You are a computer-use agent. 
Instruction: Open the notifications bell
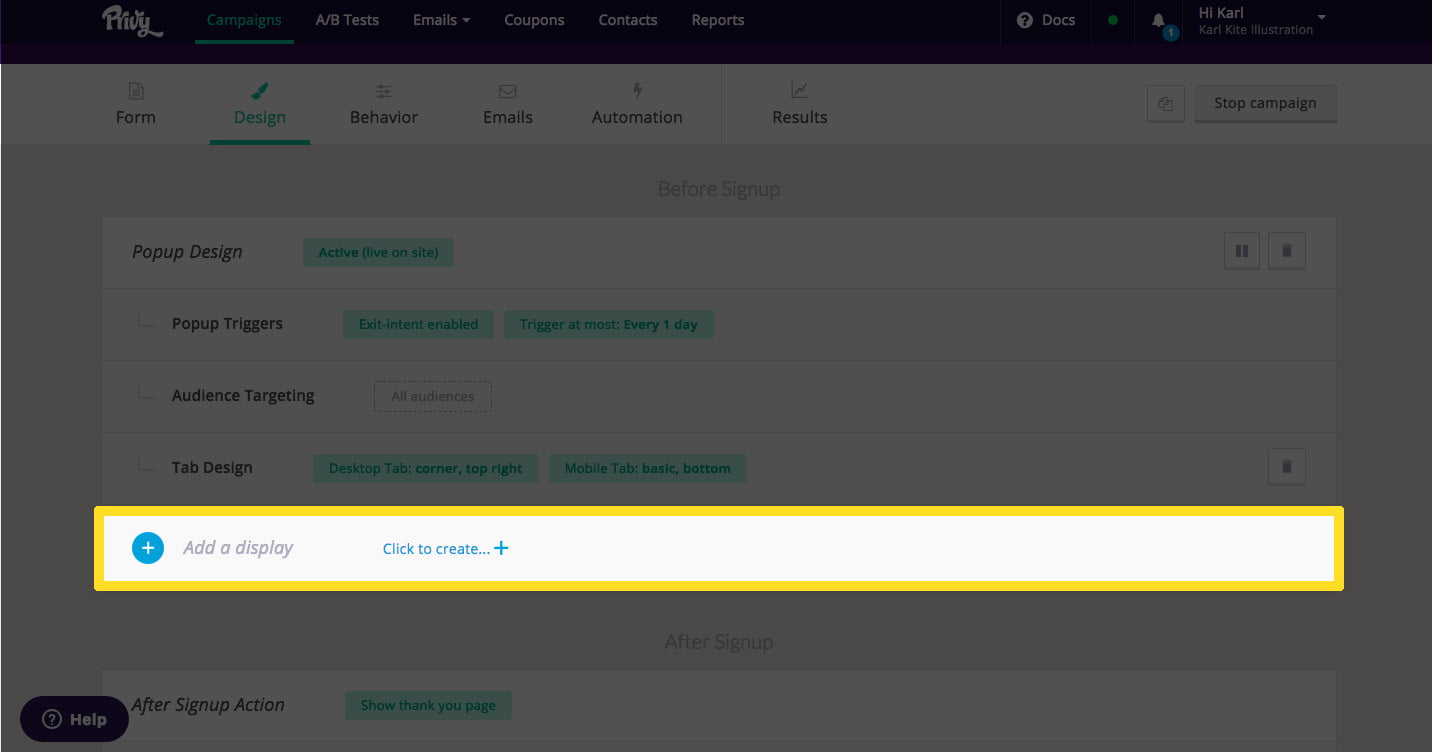pyautogui.click(x=1159, y=21)
